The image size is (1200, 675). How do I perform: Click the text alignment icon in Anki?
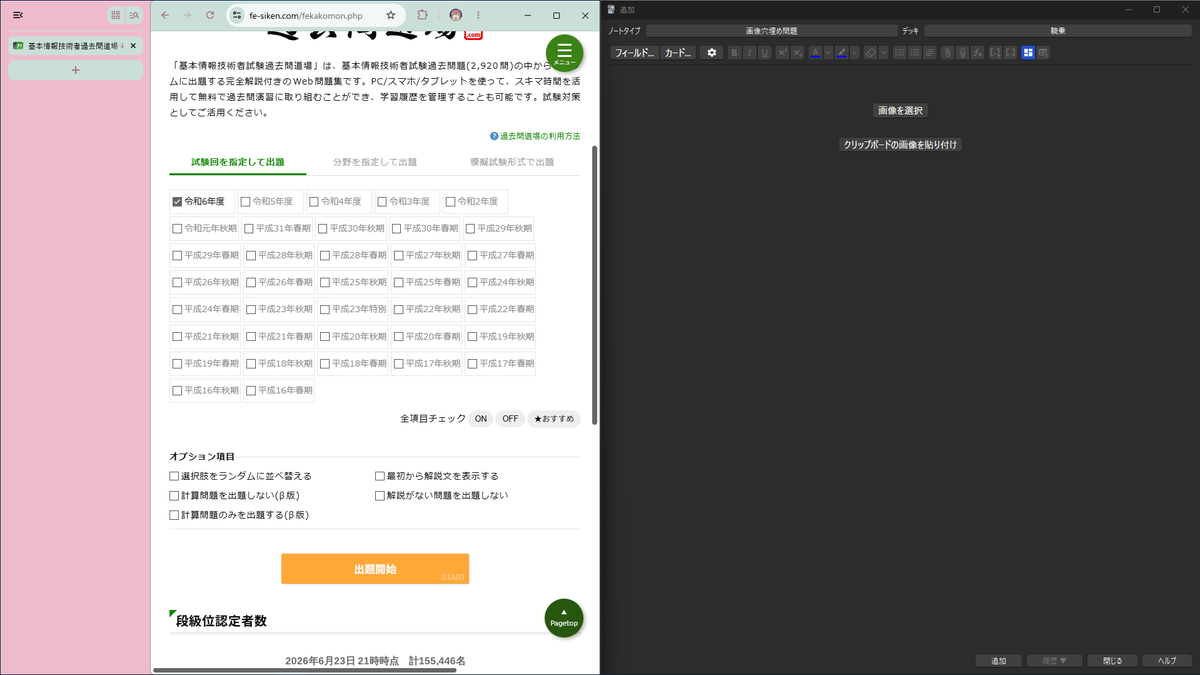930,53
